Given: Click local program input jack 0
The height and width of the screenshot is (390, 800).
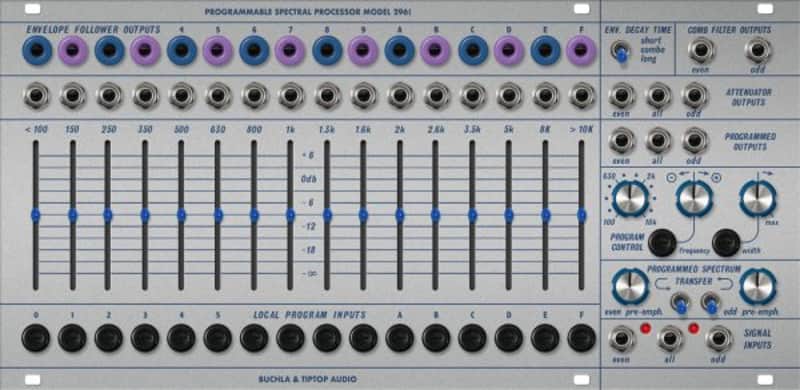Looking at the screenshot, I should coord(36,338).
